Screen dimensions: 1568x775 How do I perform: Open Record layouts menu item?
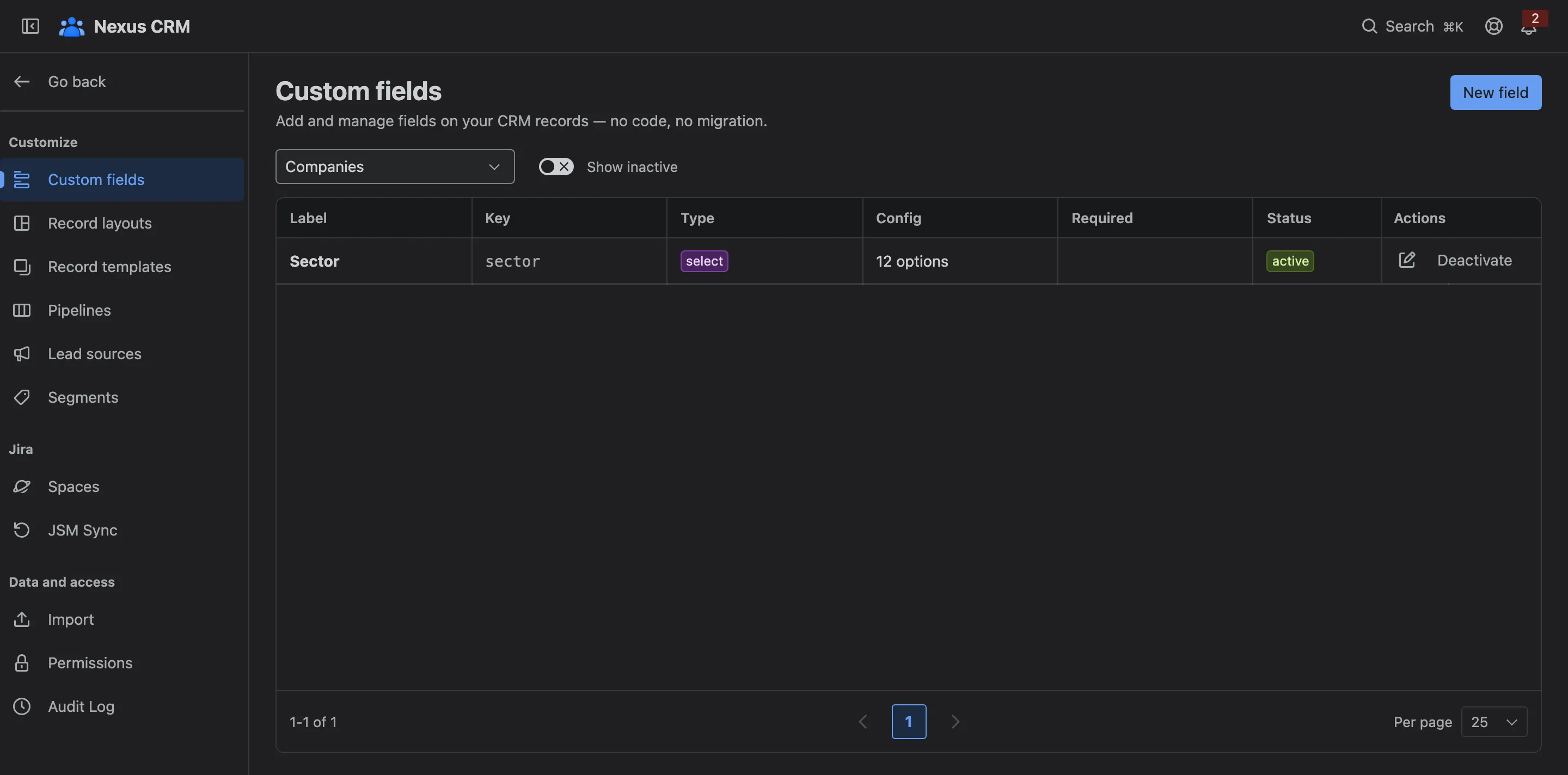coord(122,223)
